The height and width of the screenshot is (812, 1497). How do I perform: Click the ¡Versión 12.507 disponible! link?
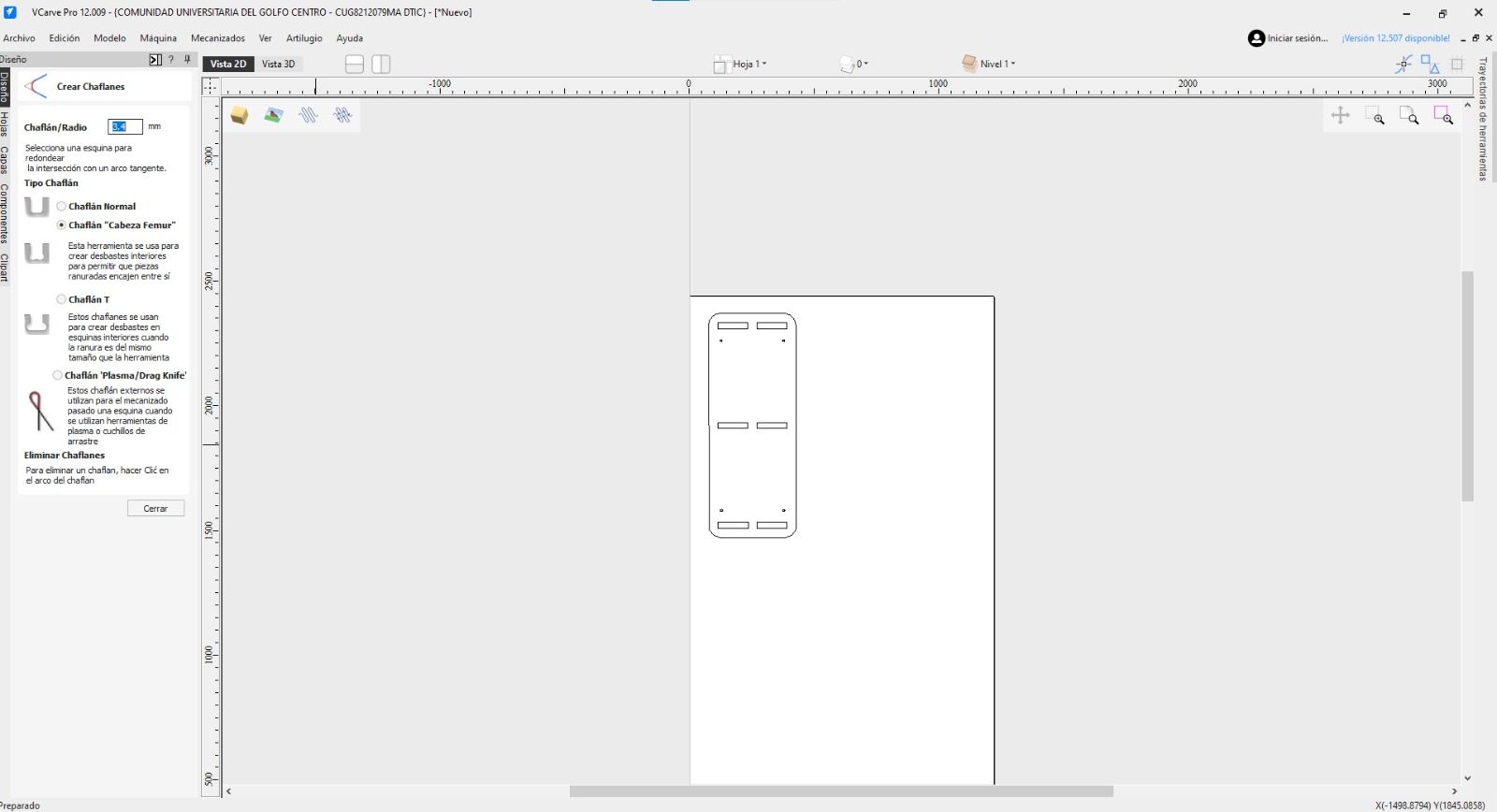click(1396, 38)
